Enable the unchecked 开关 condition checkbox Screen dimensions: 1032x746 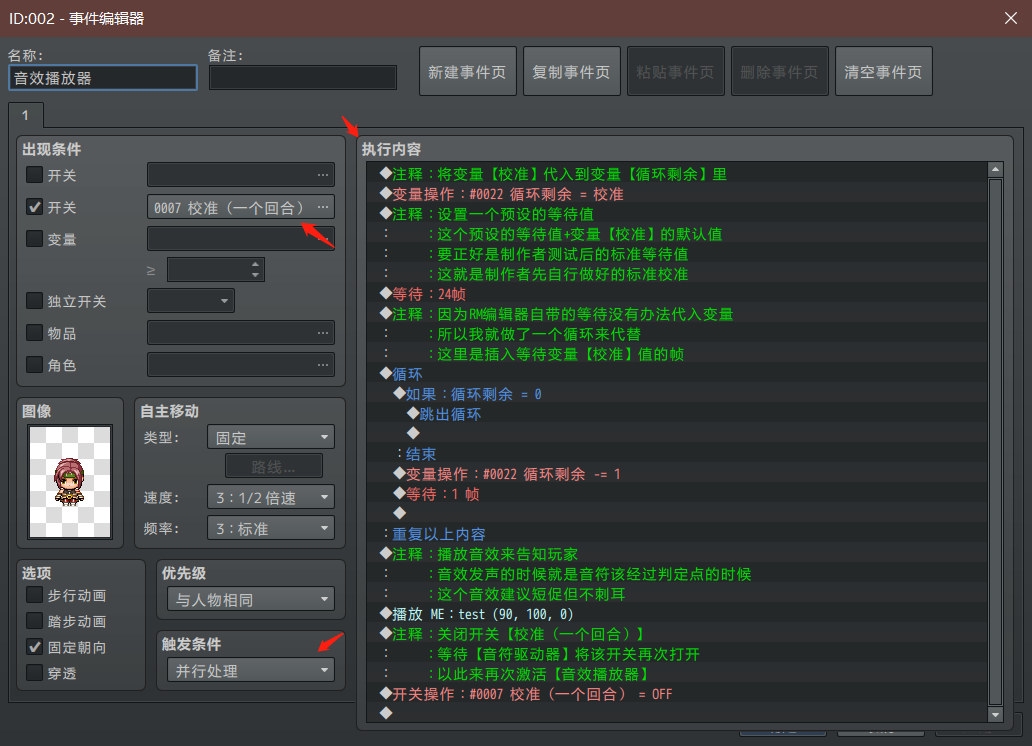[x=34, y=175]
